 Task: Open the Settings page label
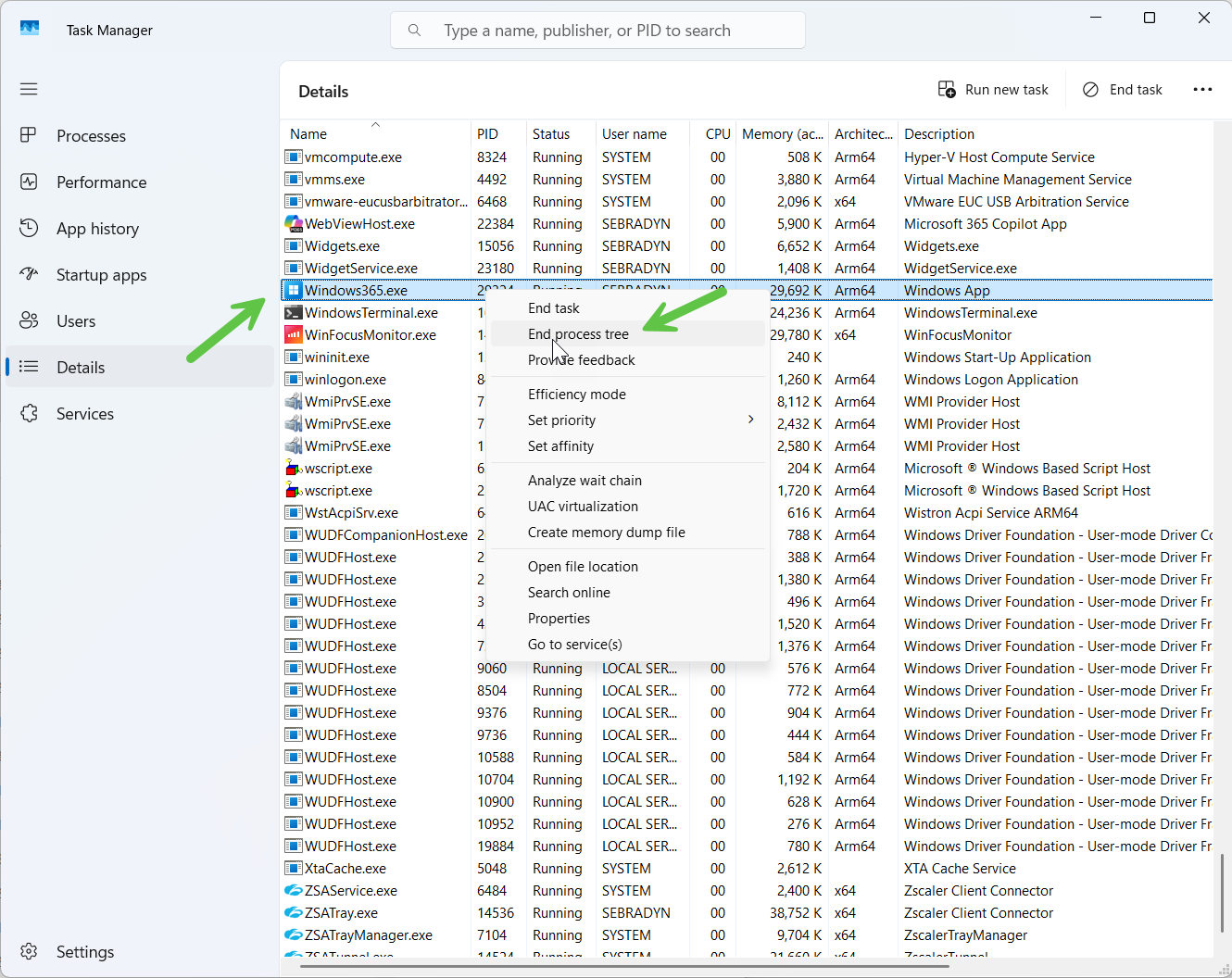click(x=85, y=951)
